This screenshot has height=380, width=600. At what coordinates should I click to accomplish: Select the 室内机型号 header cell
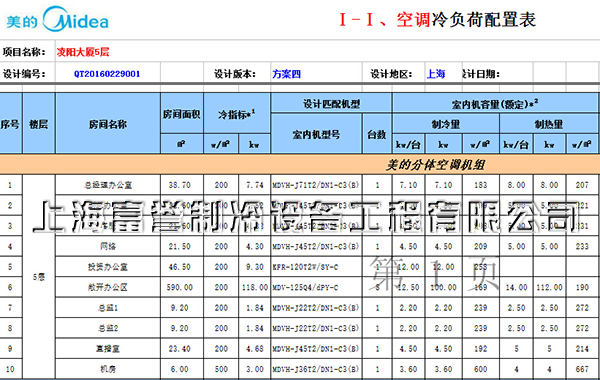tap(316, 134)
